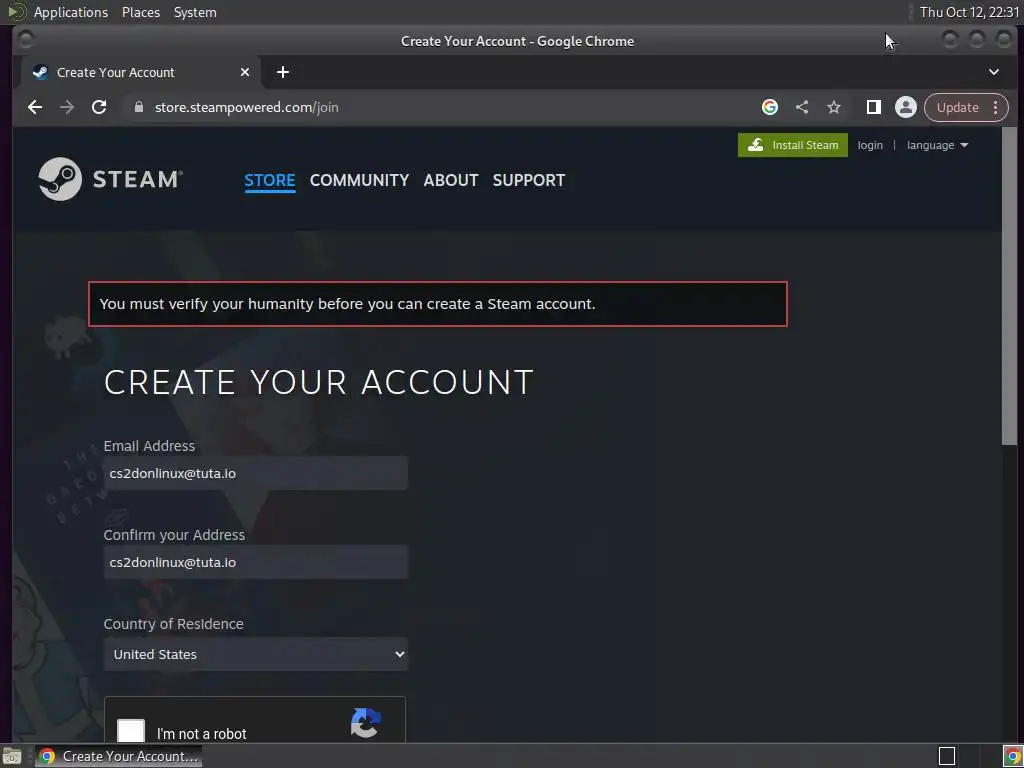
Task: Click the CREATE YOUR ACCOUNT heading
Action: (319, 382)
